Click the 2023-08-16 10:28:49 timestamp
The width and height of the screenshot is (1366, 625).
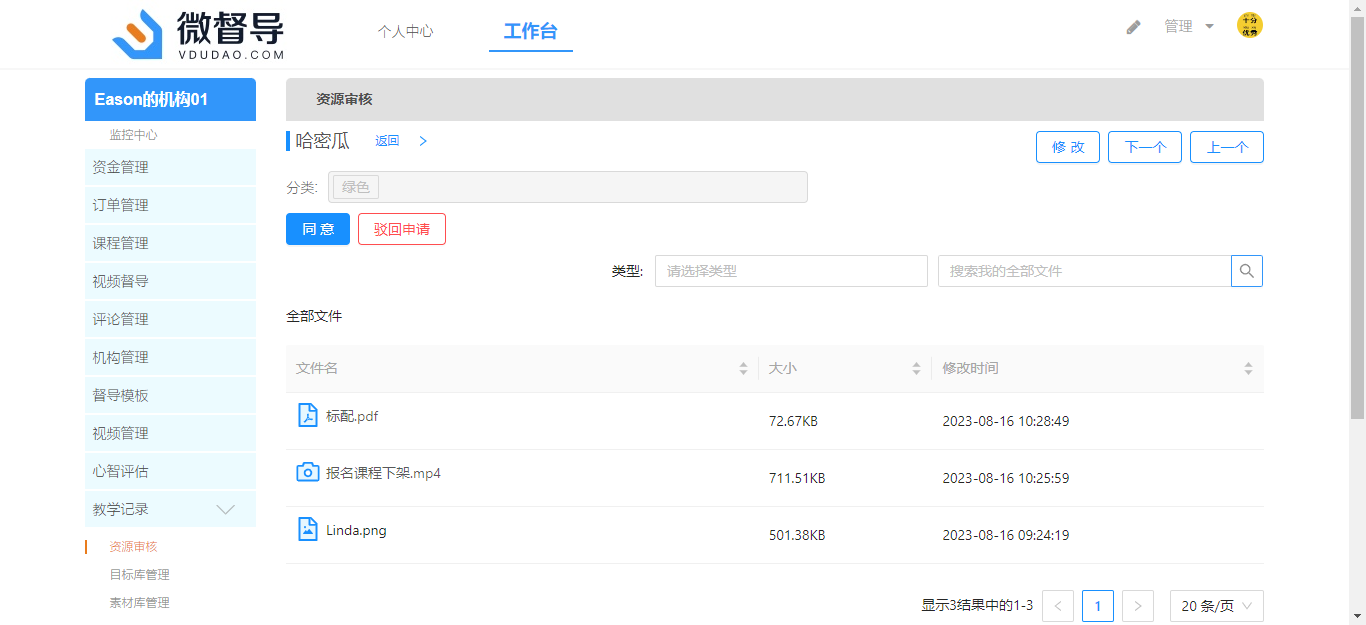pyautogui.click(x=1006, y=422)
